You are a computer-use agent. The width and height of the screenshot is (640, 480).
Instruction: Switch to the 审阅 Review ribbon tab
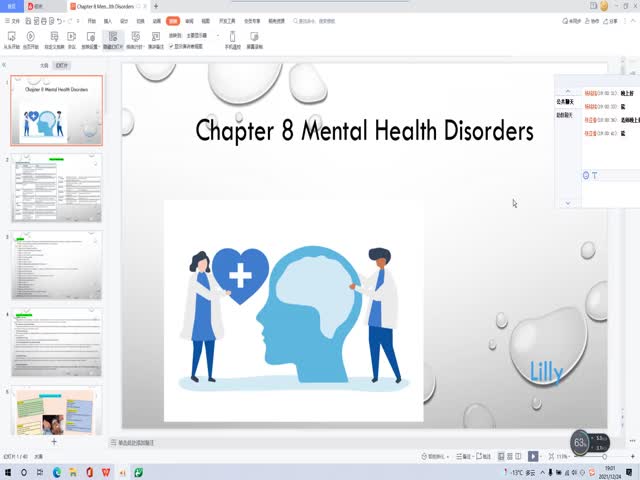pos(189,21)
